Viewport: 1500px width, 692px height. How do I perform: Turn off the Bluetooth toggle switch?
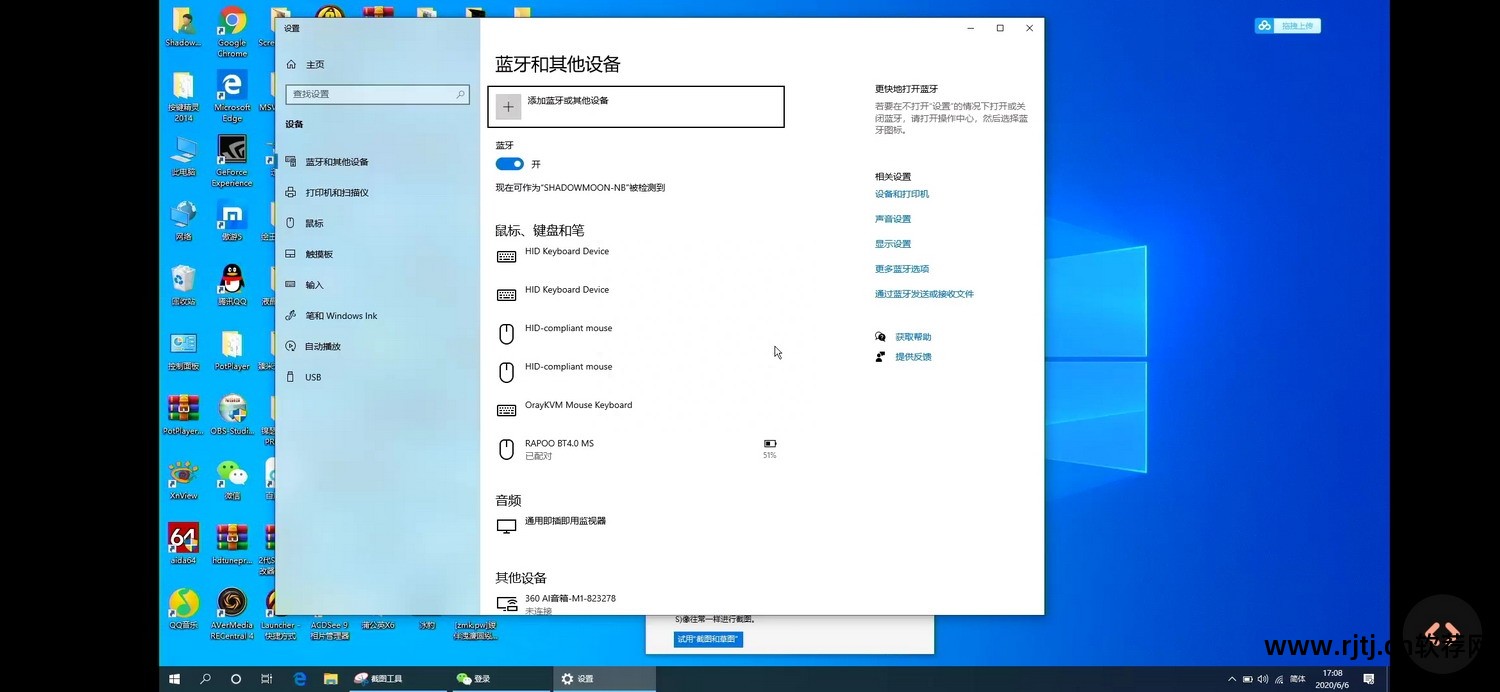pyautogui.click(x=509, y=164)
